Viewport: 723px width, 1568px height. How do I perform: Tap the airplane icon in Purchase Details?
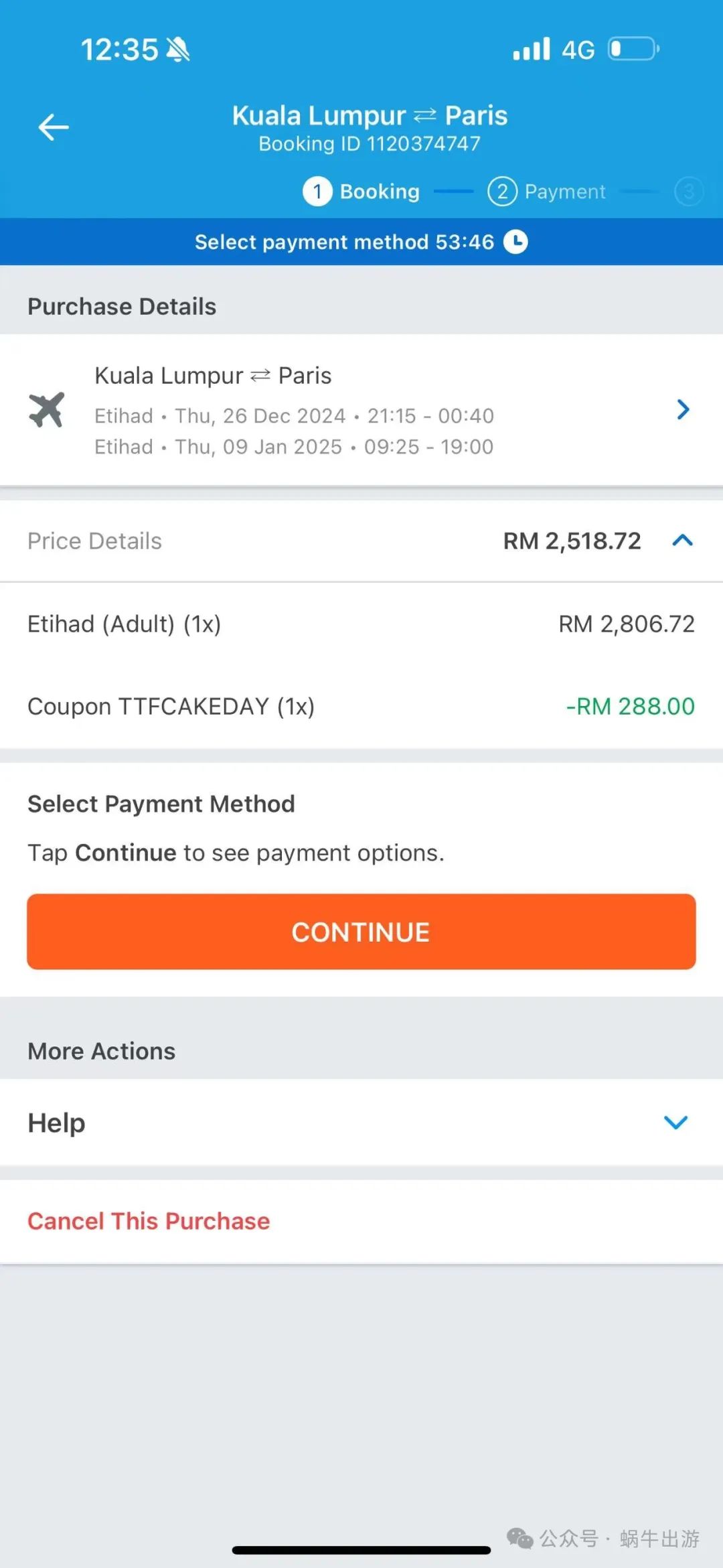[x=47, y=409]
